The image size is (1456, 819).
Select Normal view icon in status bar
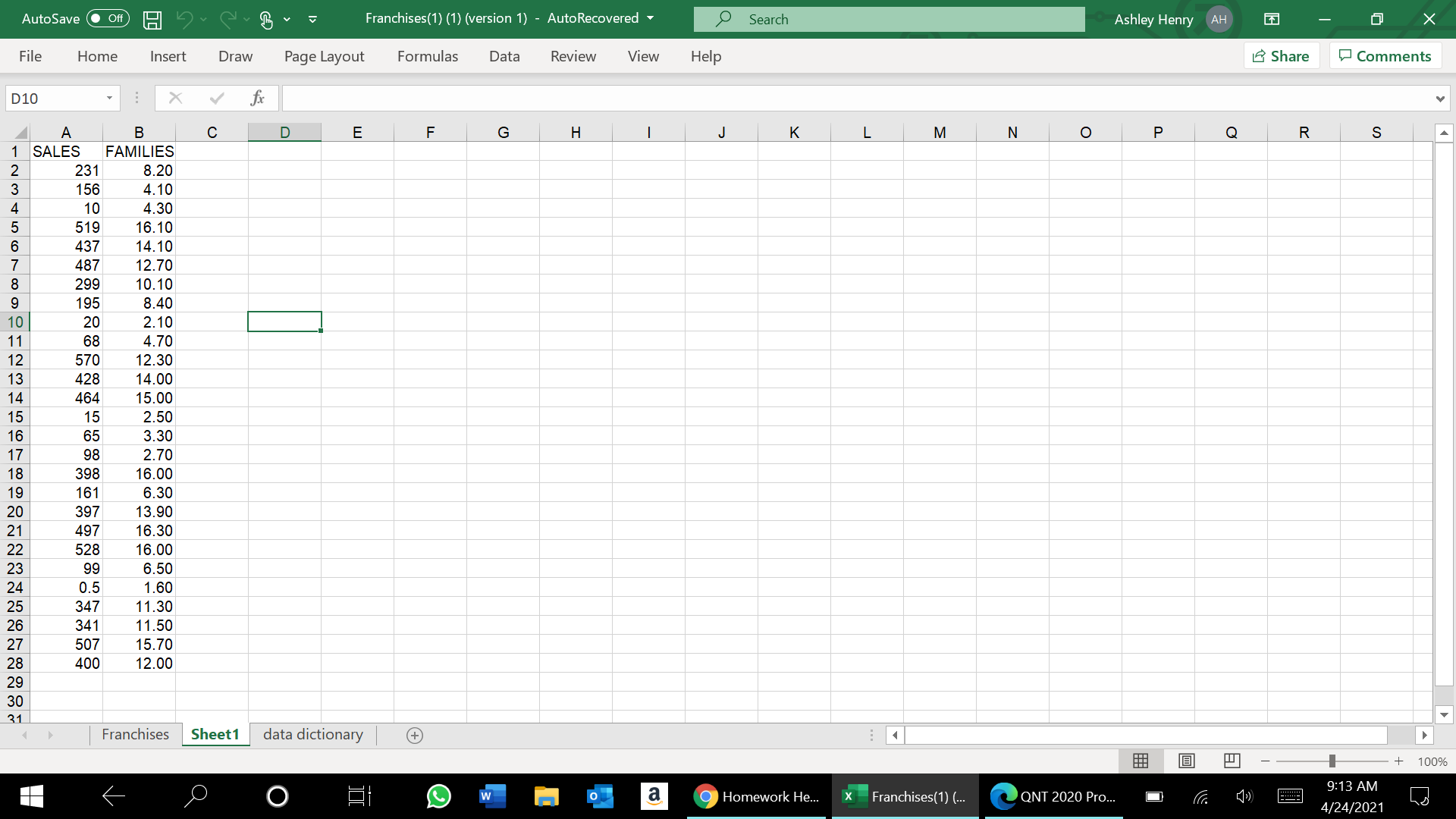1141,761
